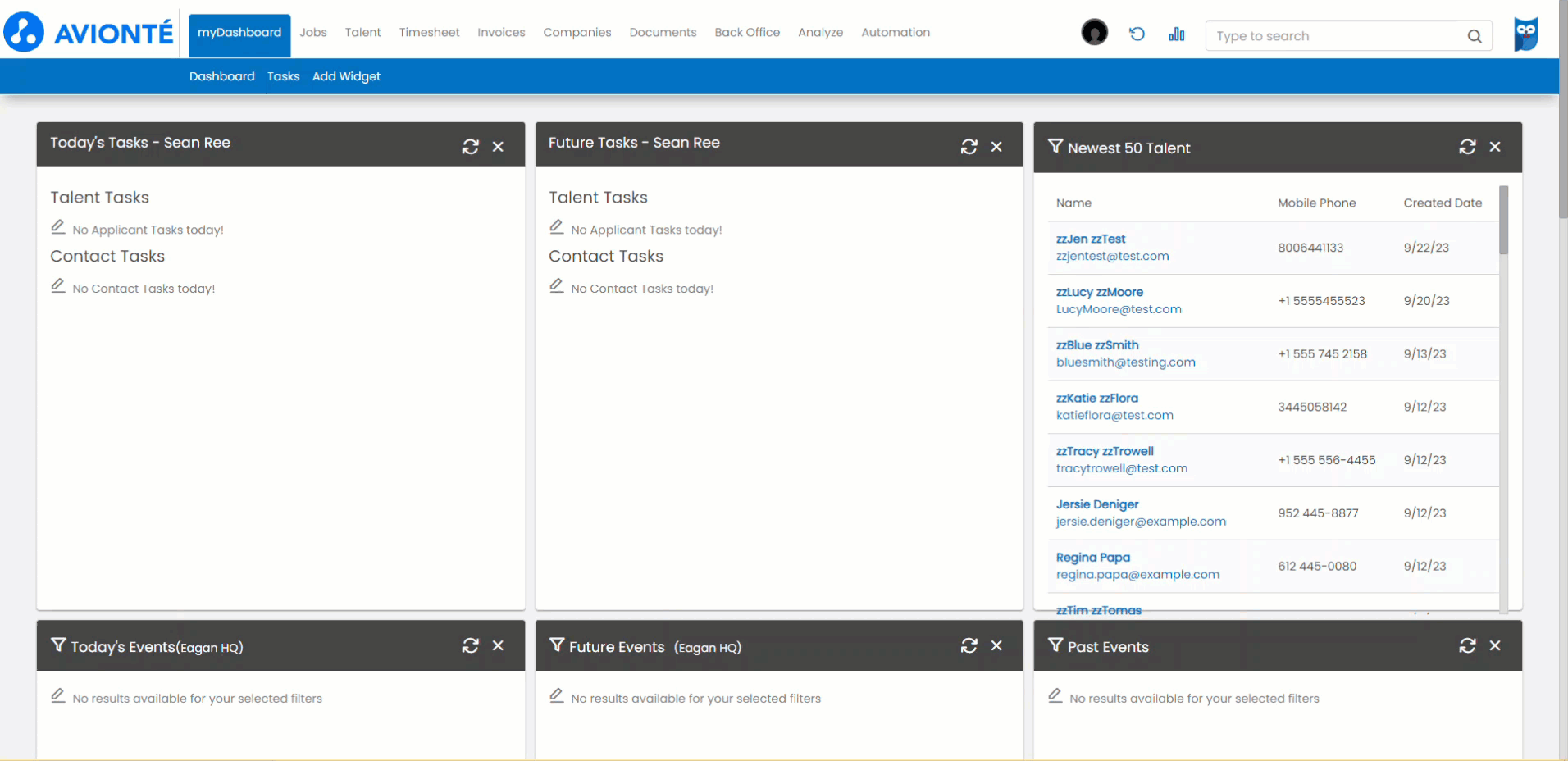Open talent zzLucy zzMoore
This screenshot has width=1568, height=761.
1100,293
